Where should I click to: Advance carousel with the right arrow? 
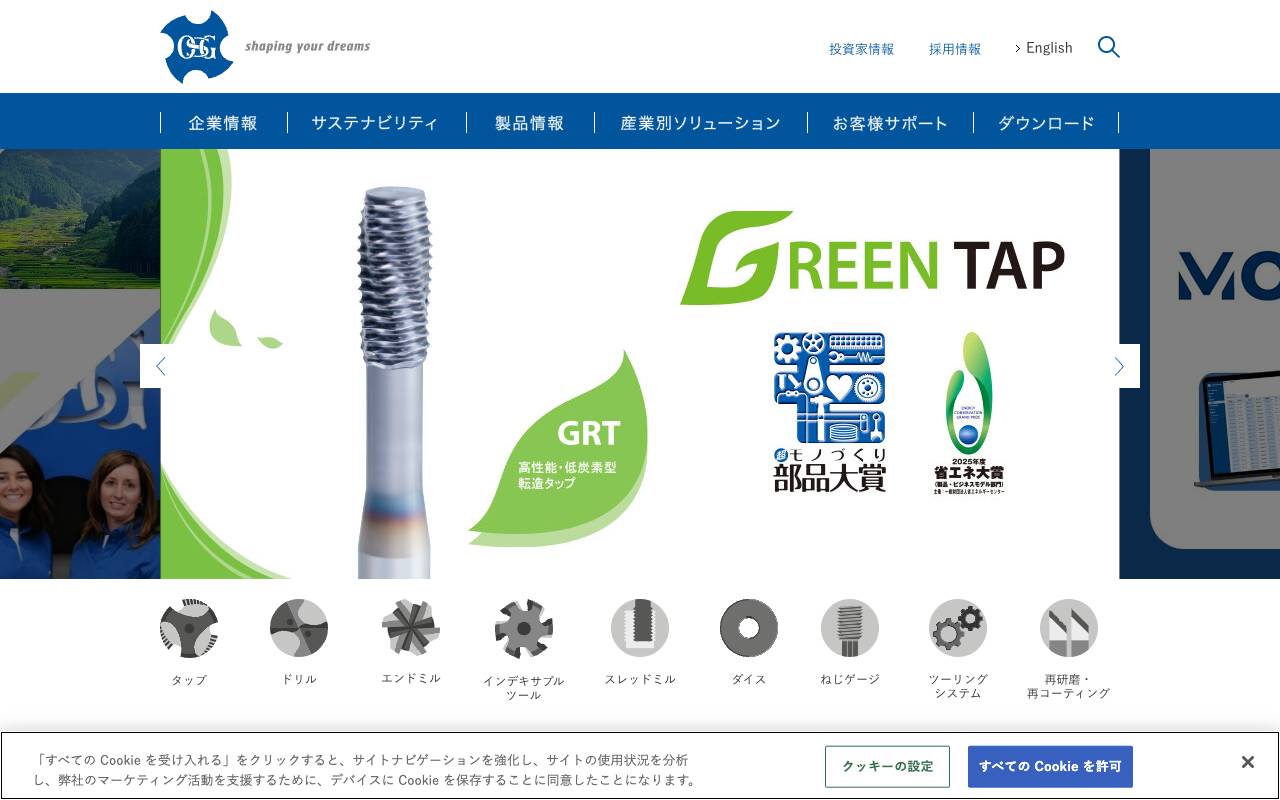1119,366
